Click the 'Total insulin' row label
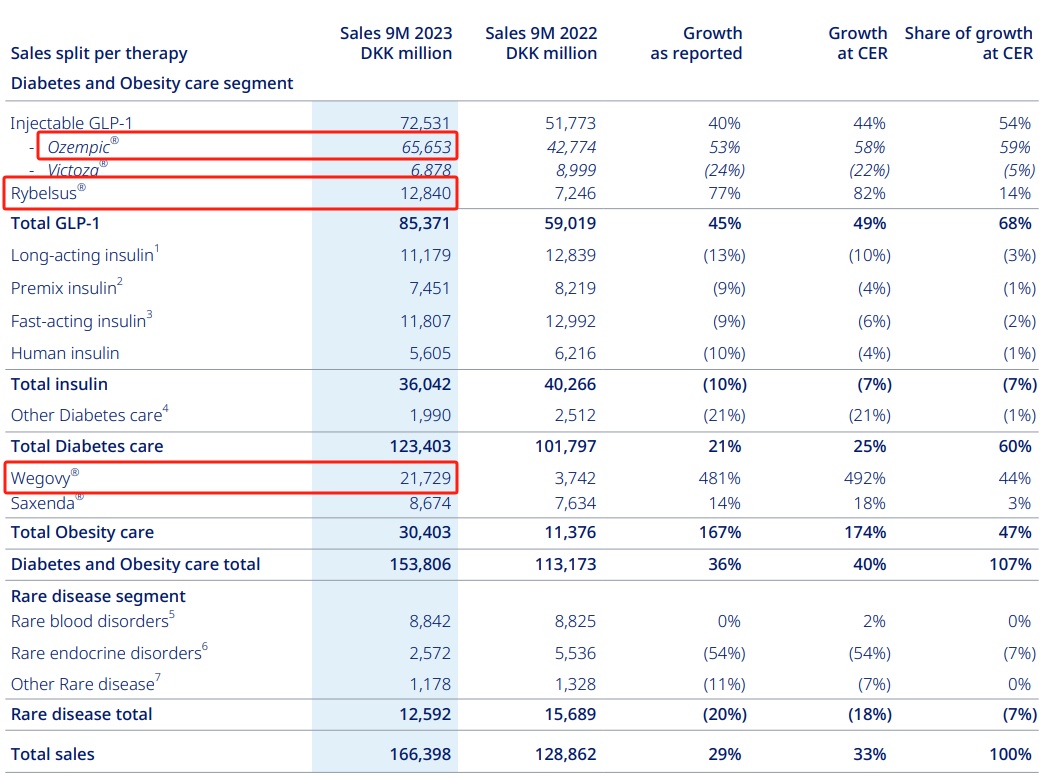 point(59,384)
